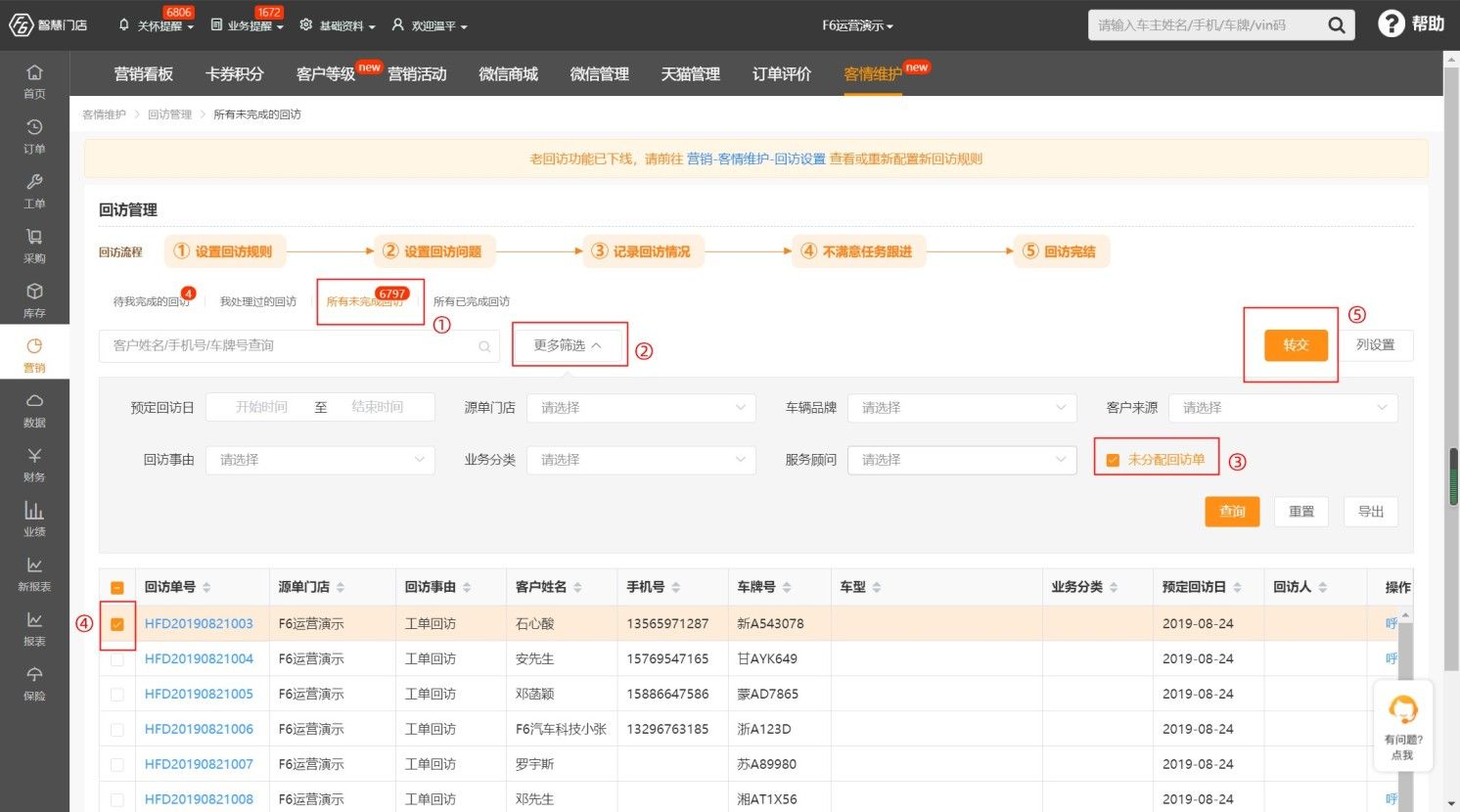
Task: Check row HFD20190821006 checkbox
Action: point(117,730)
